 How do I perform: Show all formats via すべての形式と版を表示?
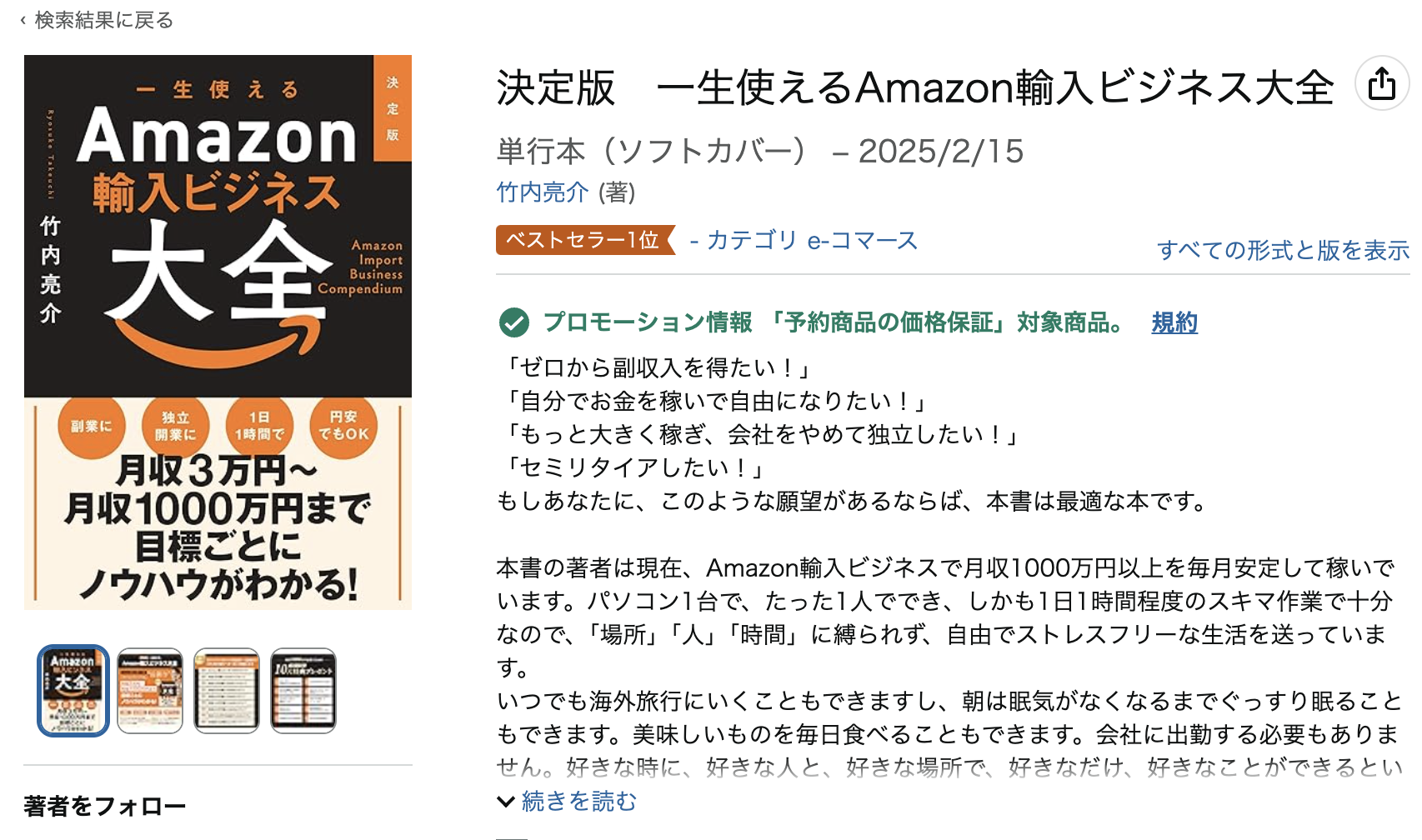point(1282,250)
